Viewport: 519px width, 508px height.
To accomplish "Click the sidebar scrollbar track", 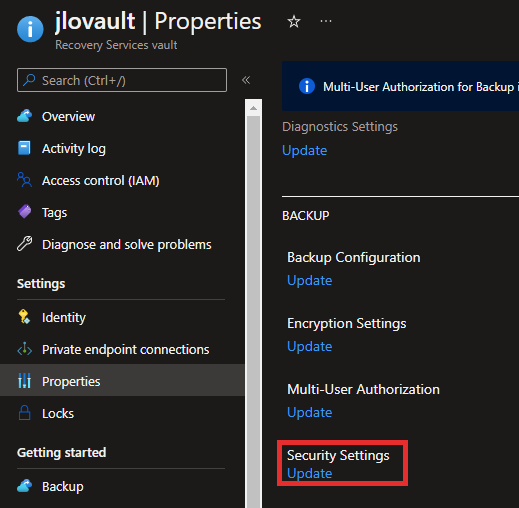I will click(253, 312).
